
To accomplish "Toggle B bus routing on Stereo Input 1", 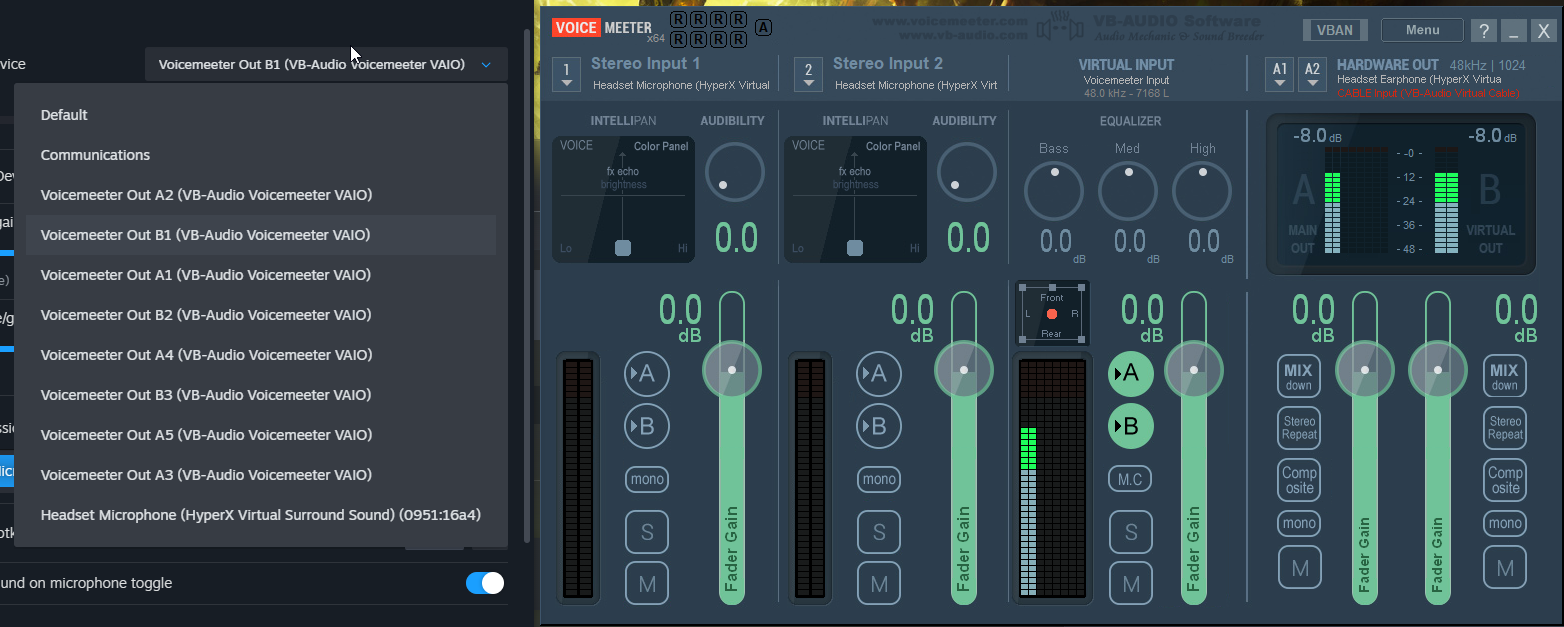I will coord(646,427).
